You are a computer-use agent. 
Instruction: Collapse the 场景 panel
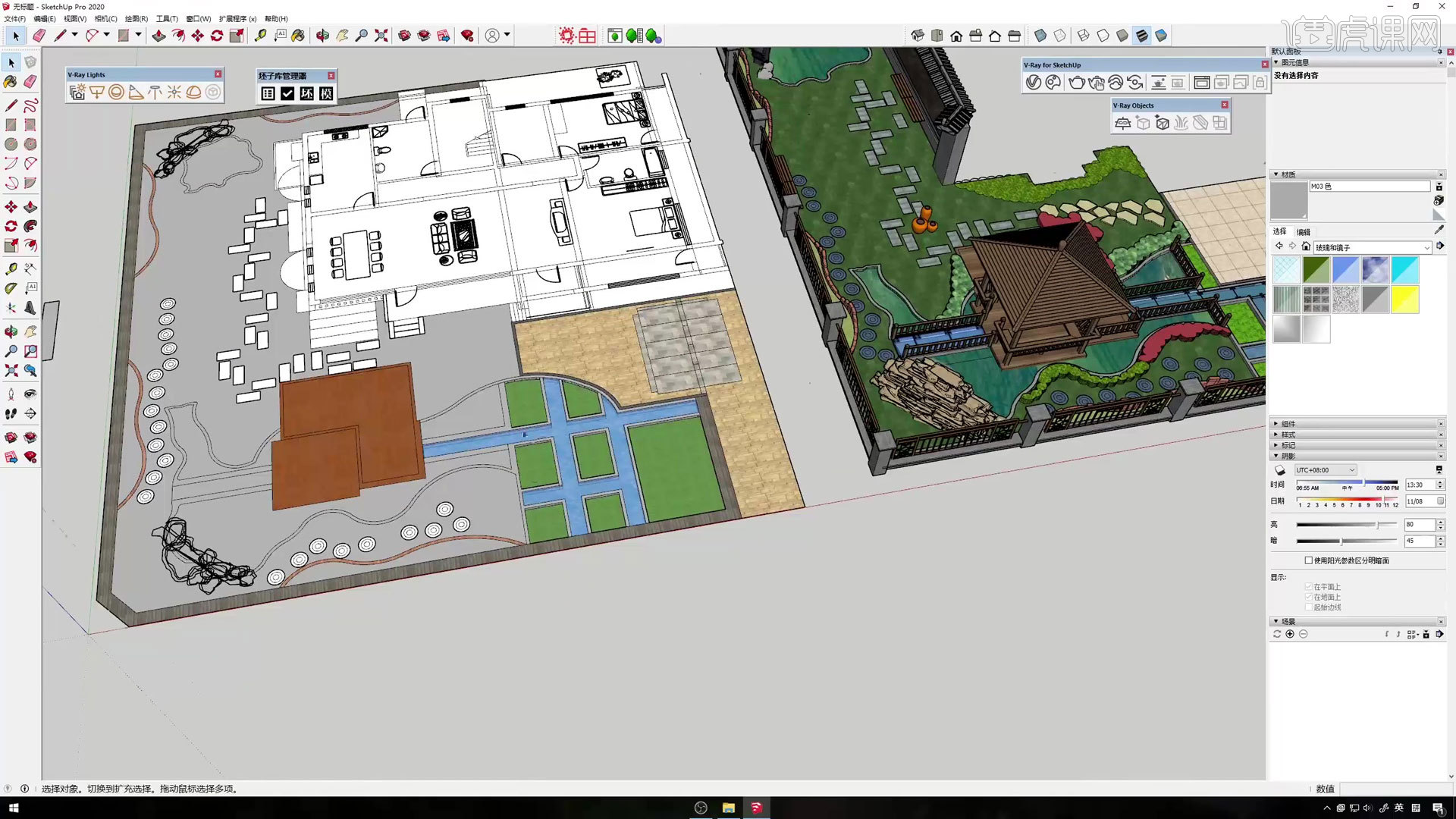[x=1276, y=621]
